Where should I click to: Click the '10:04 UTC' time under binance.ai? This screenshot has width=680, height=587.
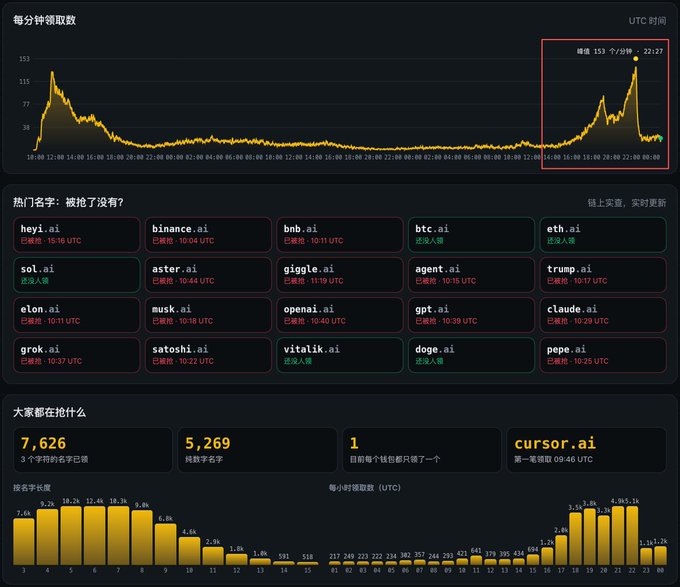tap(196, 241)
